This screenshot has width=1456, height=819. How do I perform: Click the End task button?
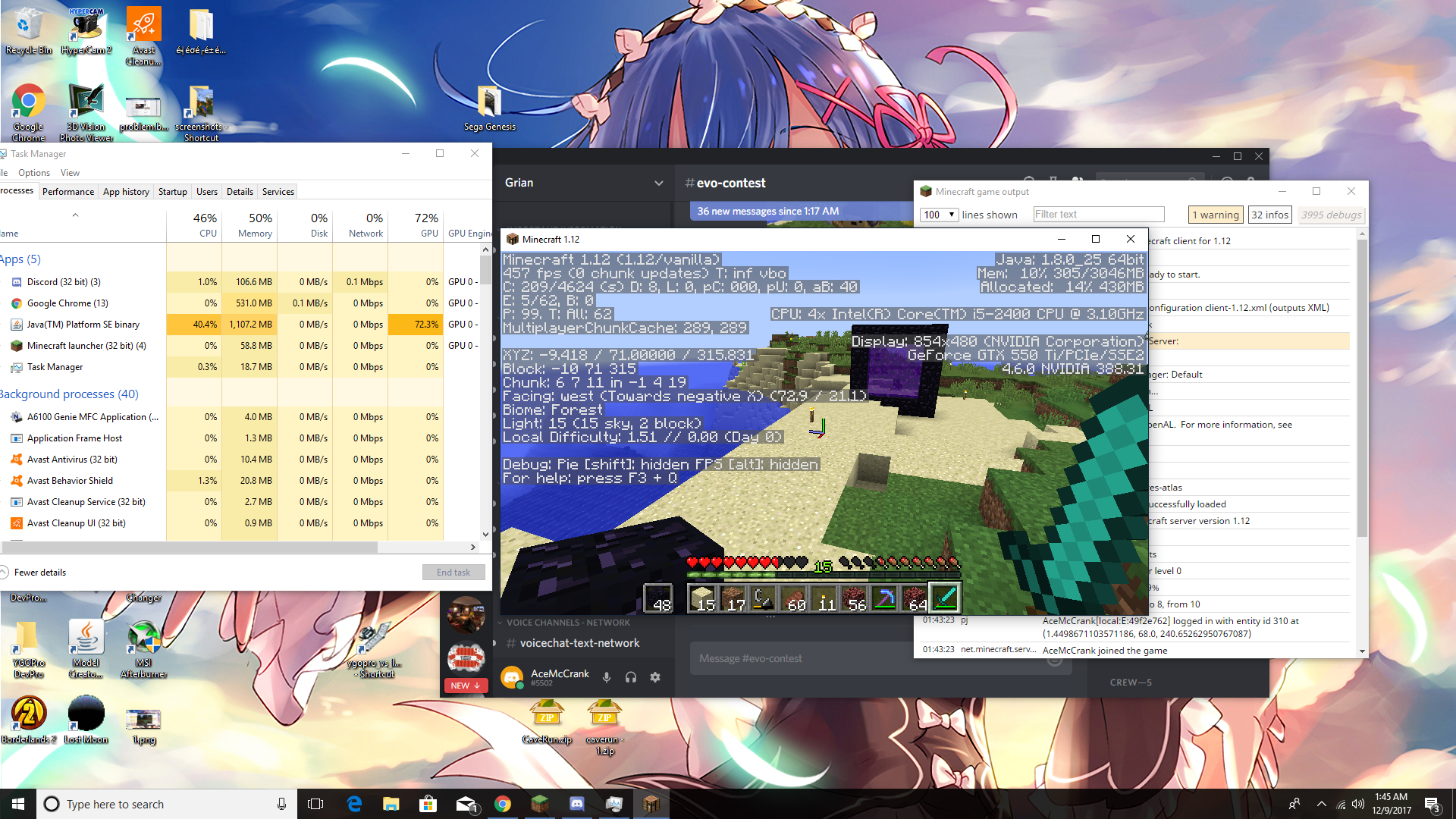pos(453,573)
